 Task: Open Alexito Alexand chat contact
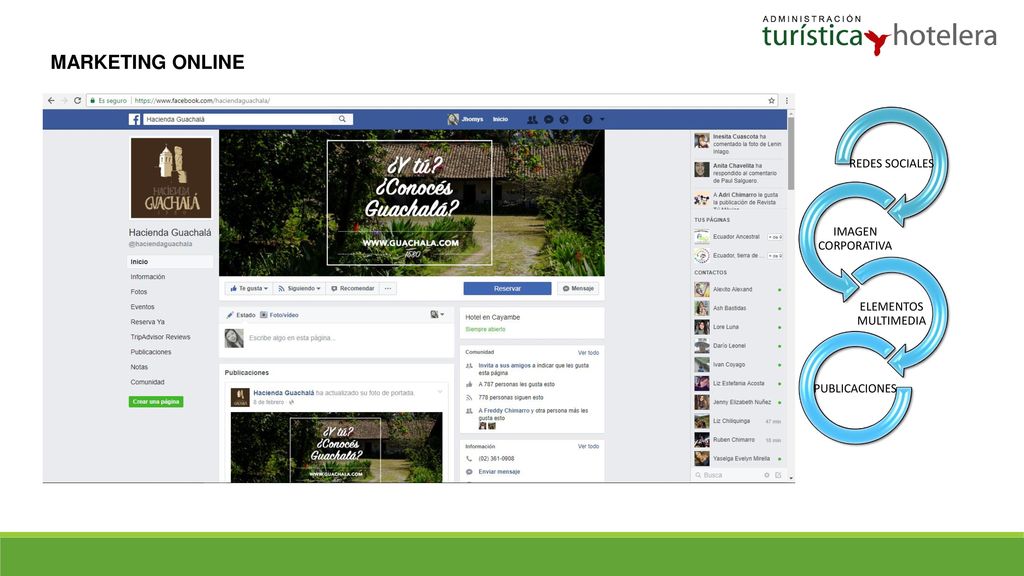click(738, 289)
